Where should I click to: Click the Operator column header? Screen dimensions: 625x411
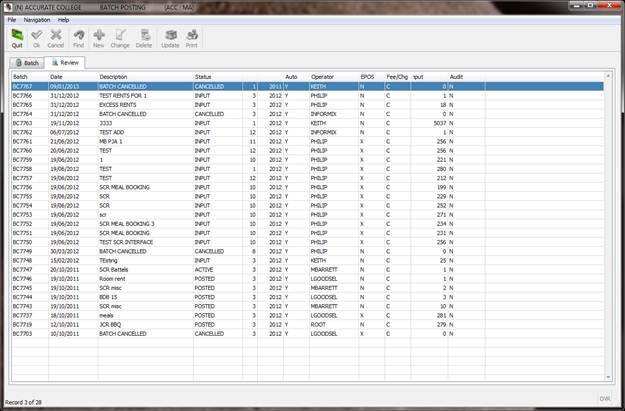[323, 76]
